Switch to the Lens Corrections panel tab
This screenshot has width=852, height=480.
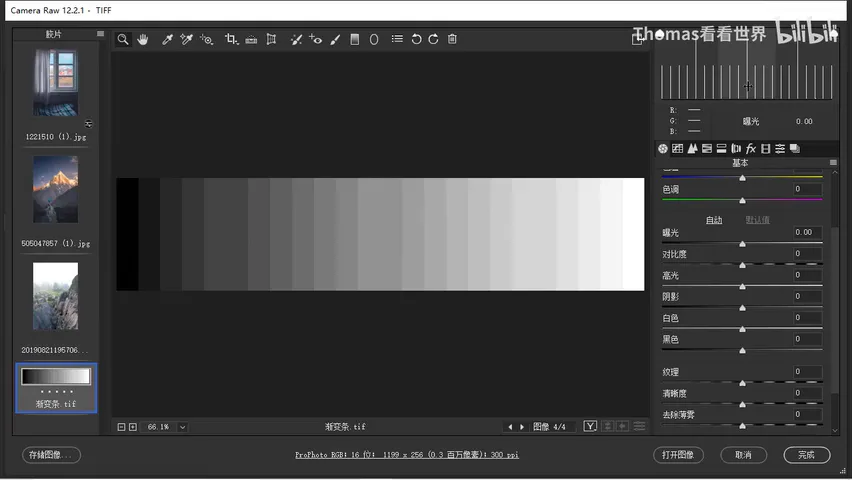(x=736, y=148)
